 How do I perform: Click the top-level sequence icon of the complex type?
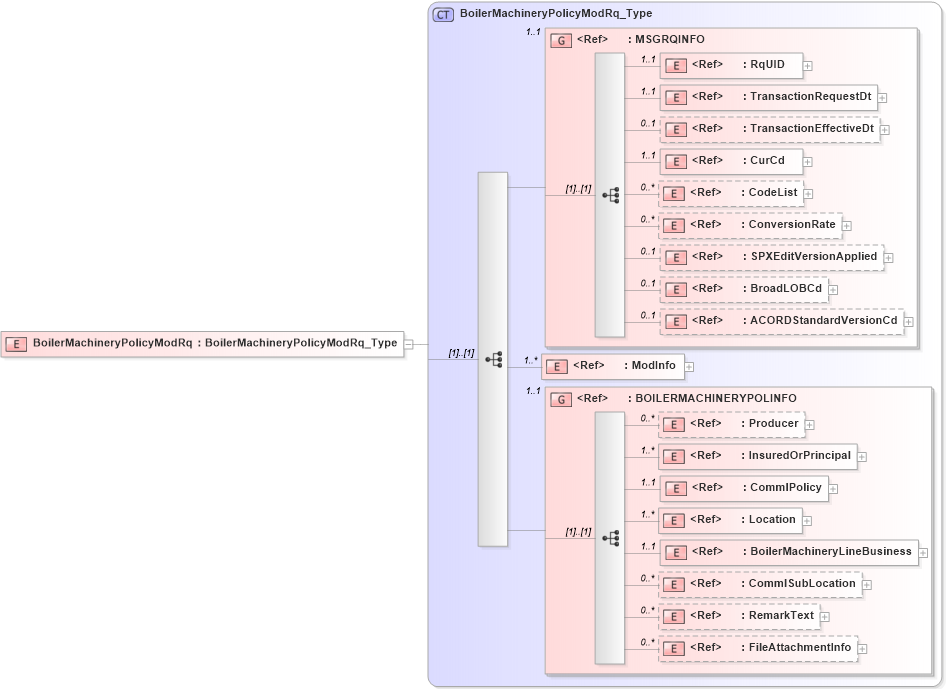(x=492, y=359)
